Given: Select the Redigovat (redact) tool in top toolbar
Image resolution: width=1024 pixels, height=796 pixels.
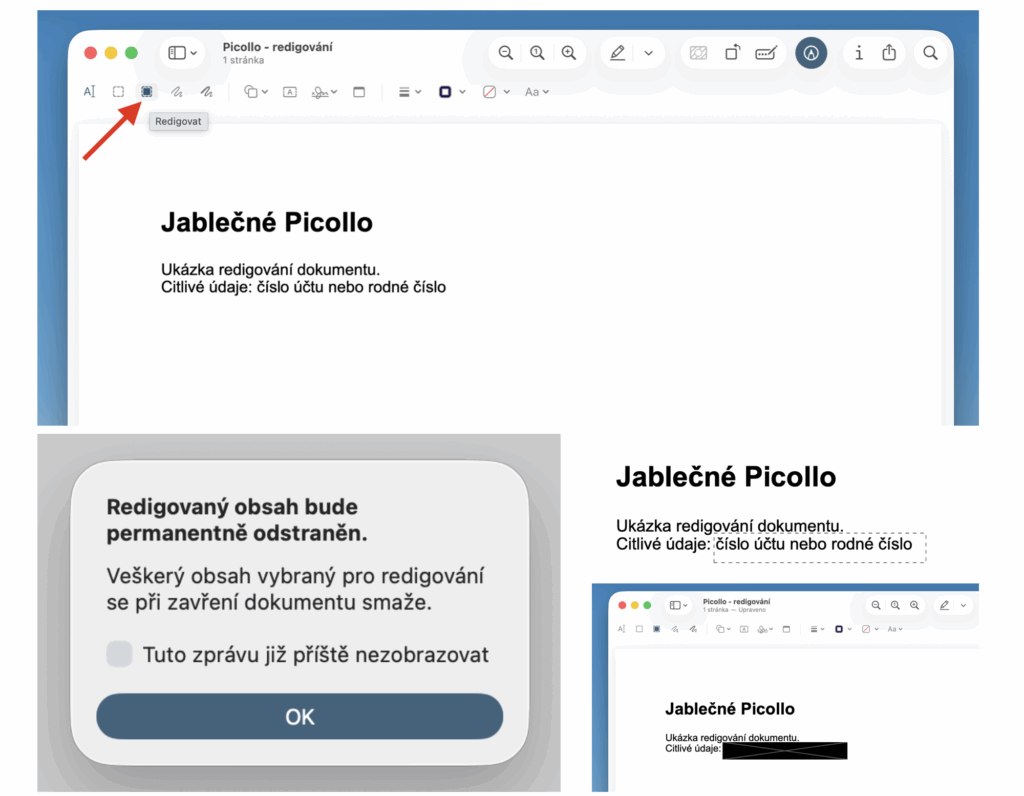Looking at the screenshot, I should click(x=146, y=92).
